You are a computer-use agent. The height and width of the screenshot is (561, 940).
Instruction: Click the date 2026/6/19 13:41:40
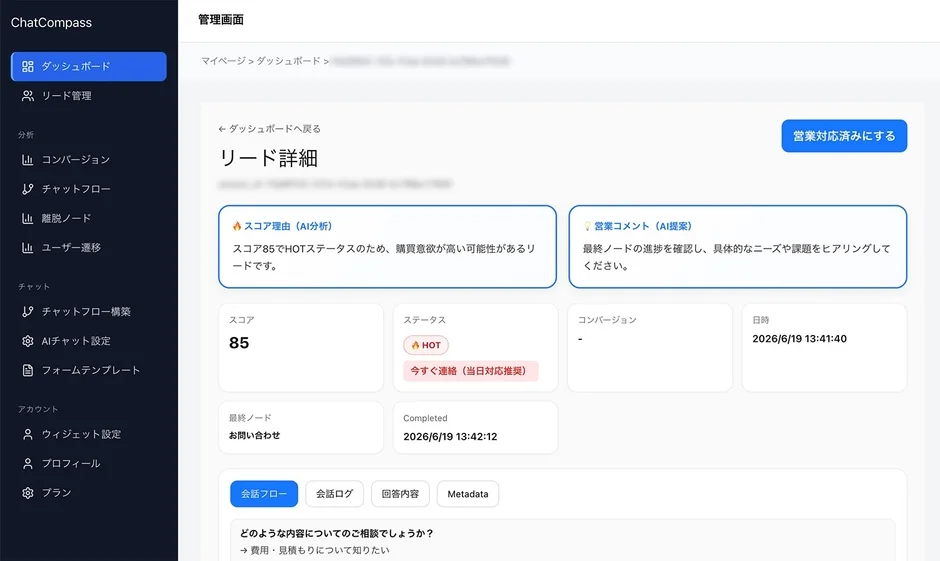[800, 339]
